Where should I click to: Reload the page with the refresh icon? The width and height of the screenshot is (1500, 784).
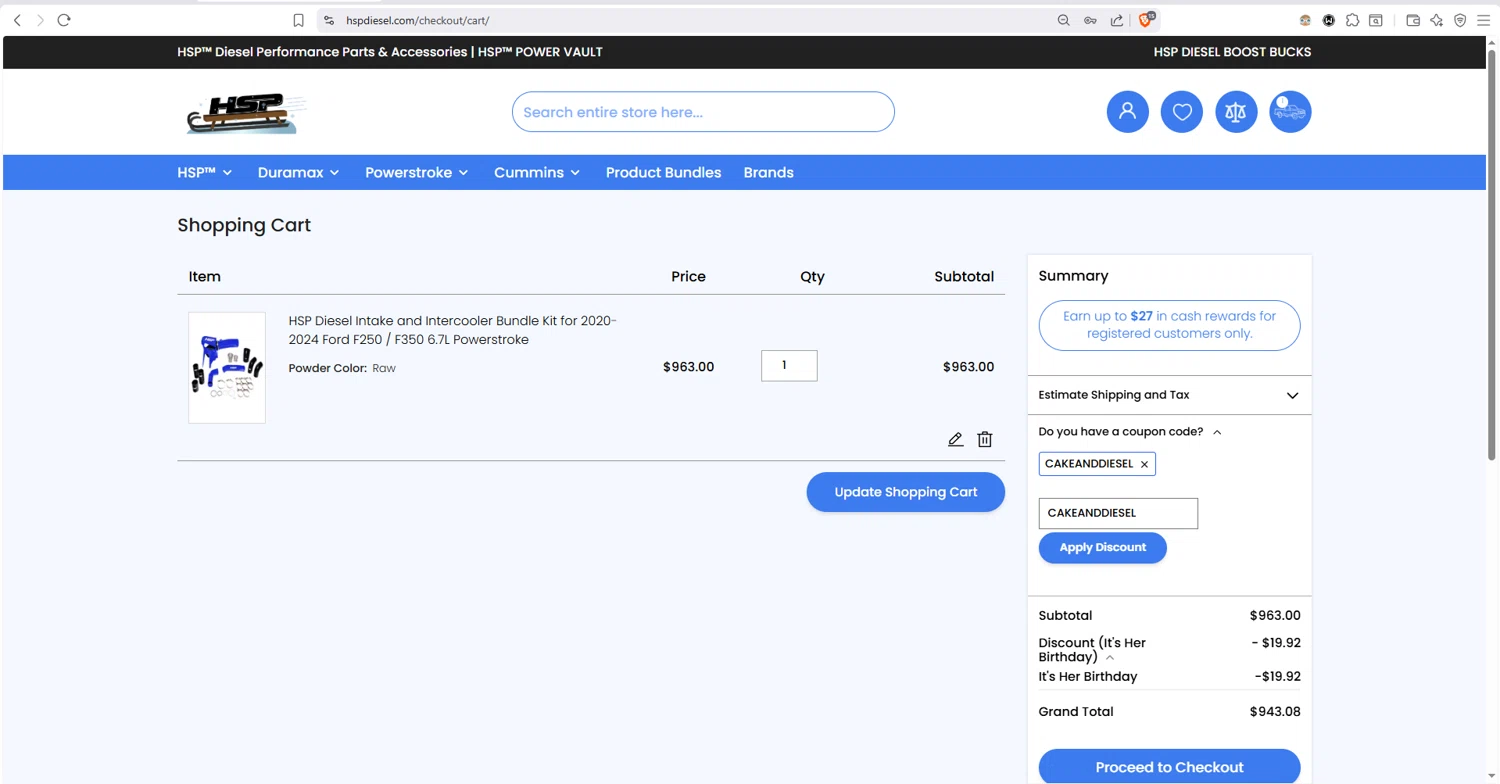pyautogui.click(x=64, y=20)
